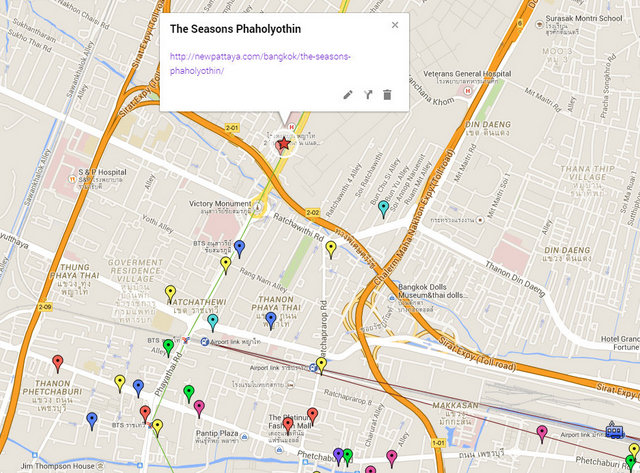The image size is (640, 473).
Task: Close the Seasons Phaholyothin info popup
Action: [395, 25]
